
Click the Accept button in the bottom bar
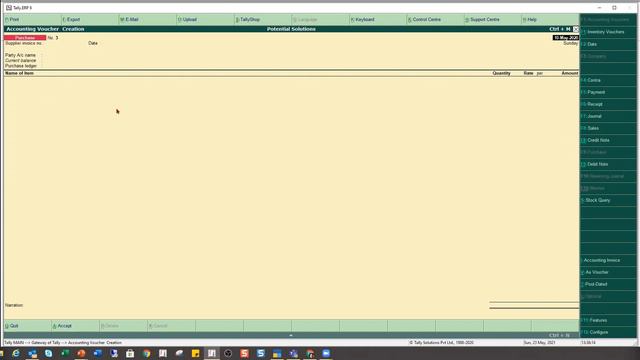click(x=62, y=326)
